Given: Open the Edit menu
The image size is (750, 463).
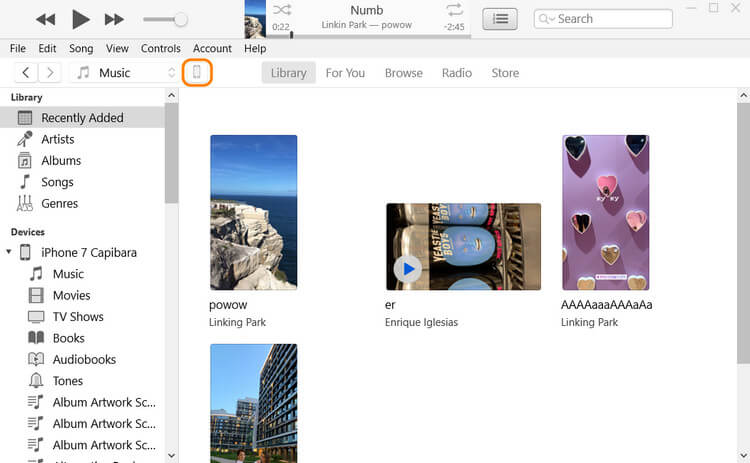Looking at the screenshot, I should coord(47,48).
